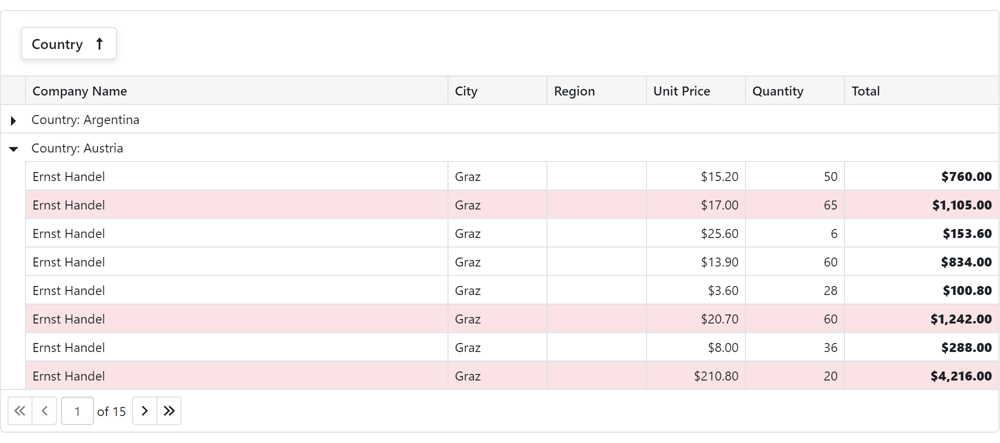Sort by City column header
Viewport: 1000px width, 443px height.
click(x=466, y=91)
